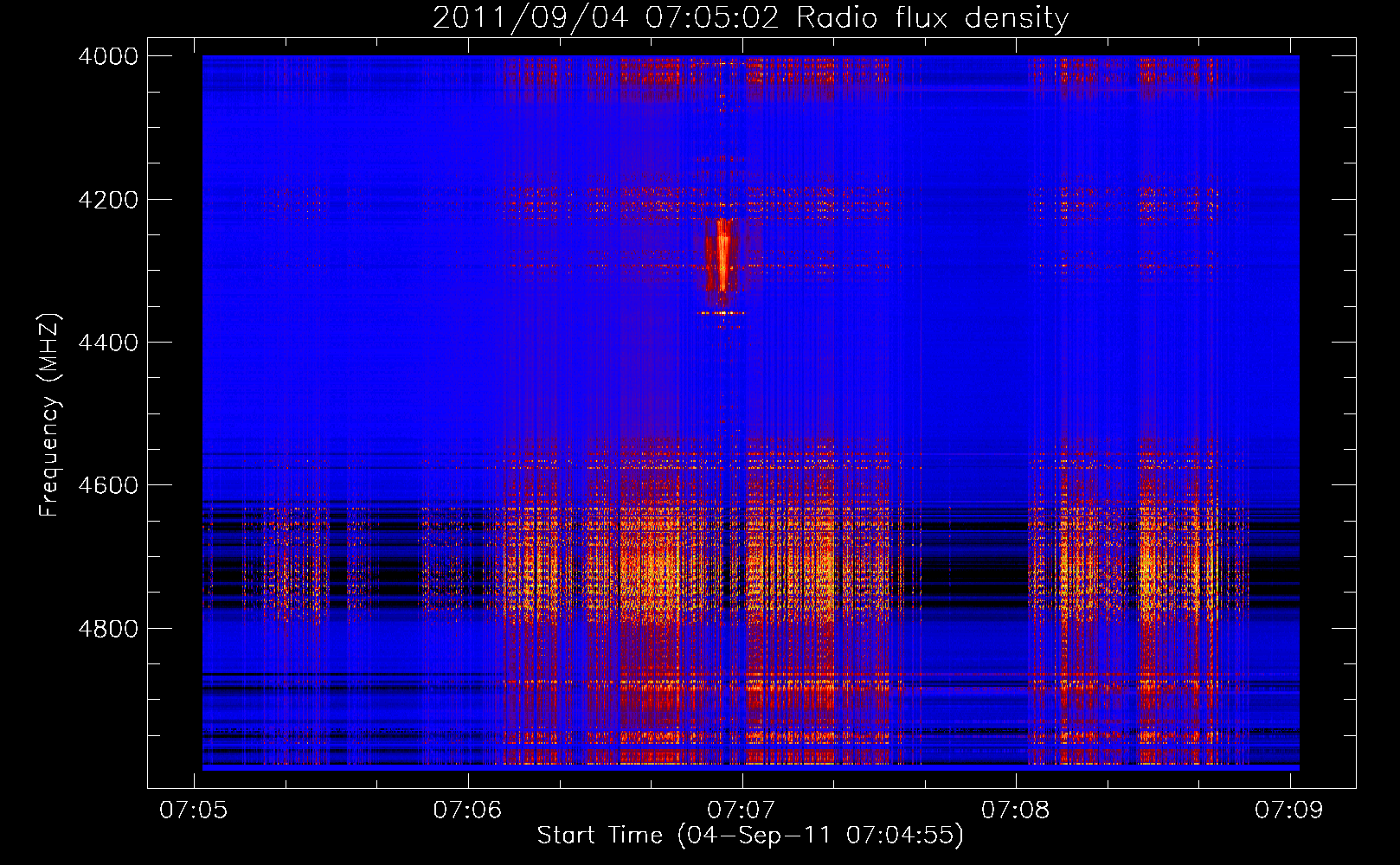The height and width of the screenshot is (865, 1400).
Task: Select the 4000 frequency axis label
Action: pos(108,56)
